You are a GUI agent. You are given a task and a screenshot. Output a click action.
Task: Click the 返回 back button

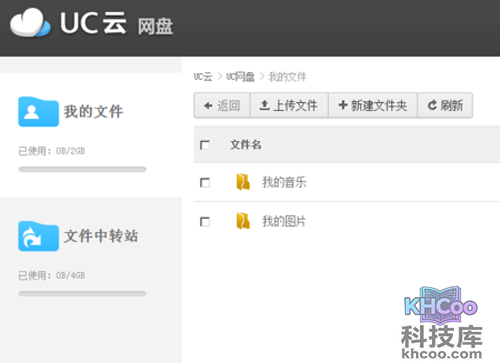(x=222, y=106)
